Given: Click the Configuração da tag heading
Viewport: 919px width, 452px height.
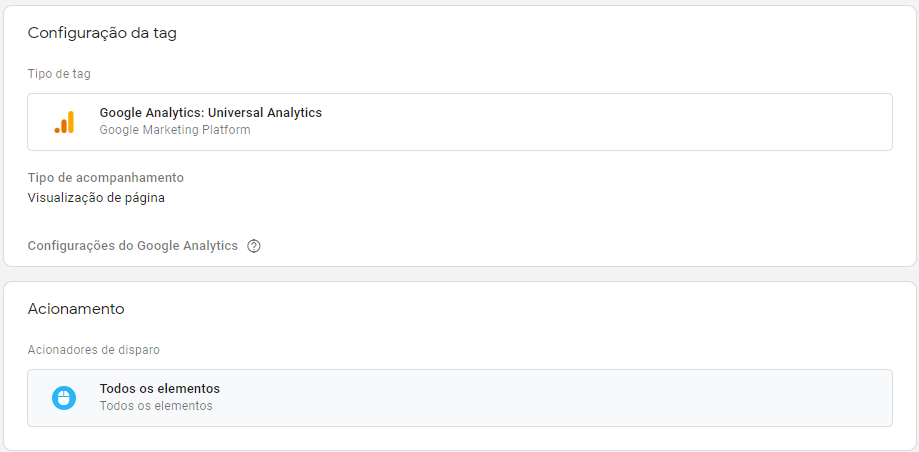Looking at the screenshot, I should pos(102,33).
